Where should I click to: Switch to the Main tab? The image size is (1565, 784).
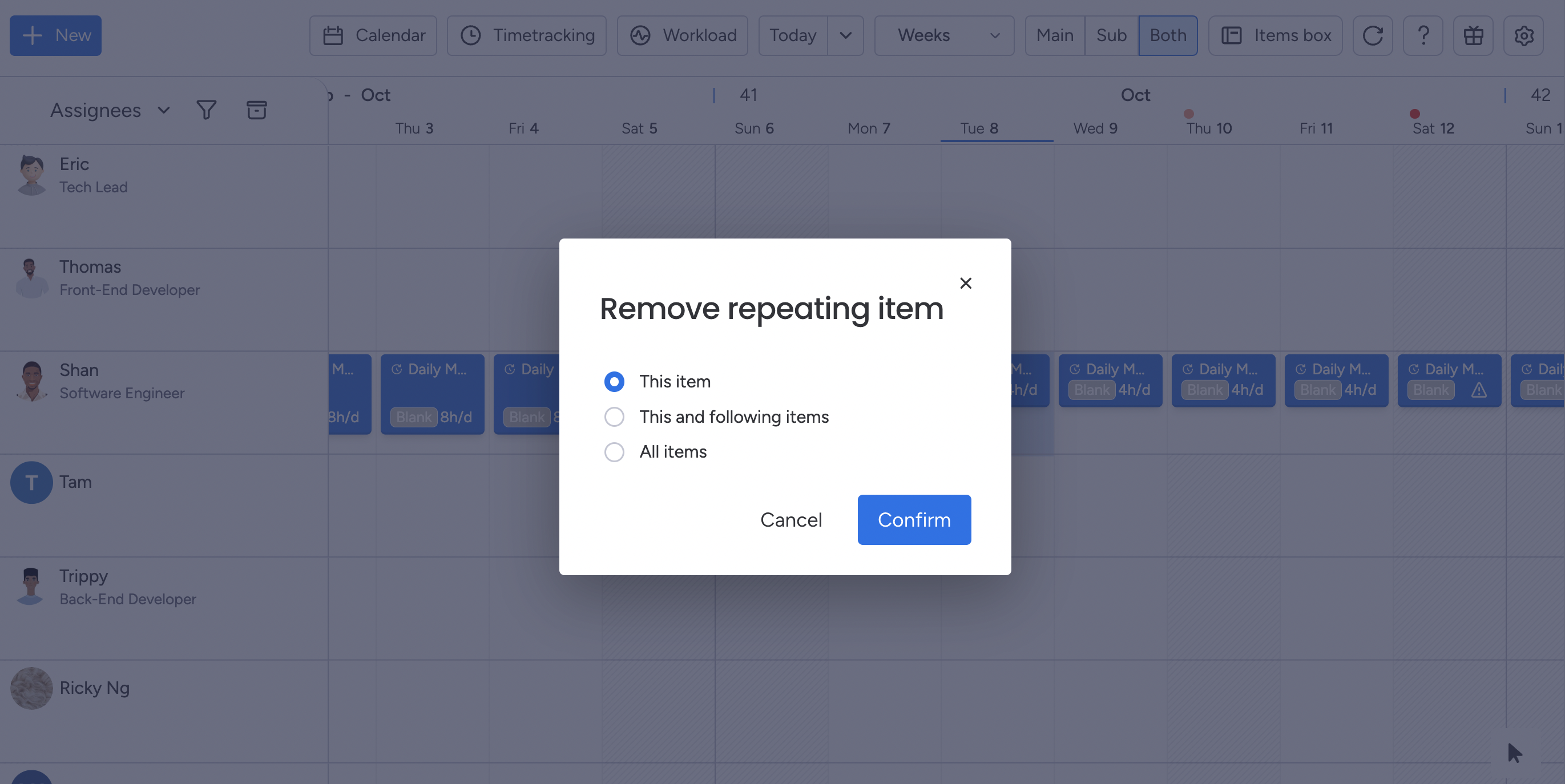click(1054, 35)
